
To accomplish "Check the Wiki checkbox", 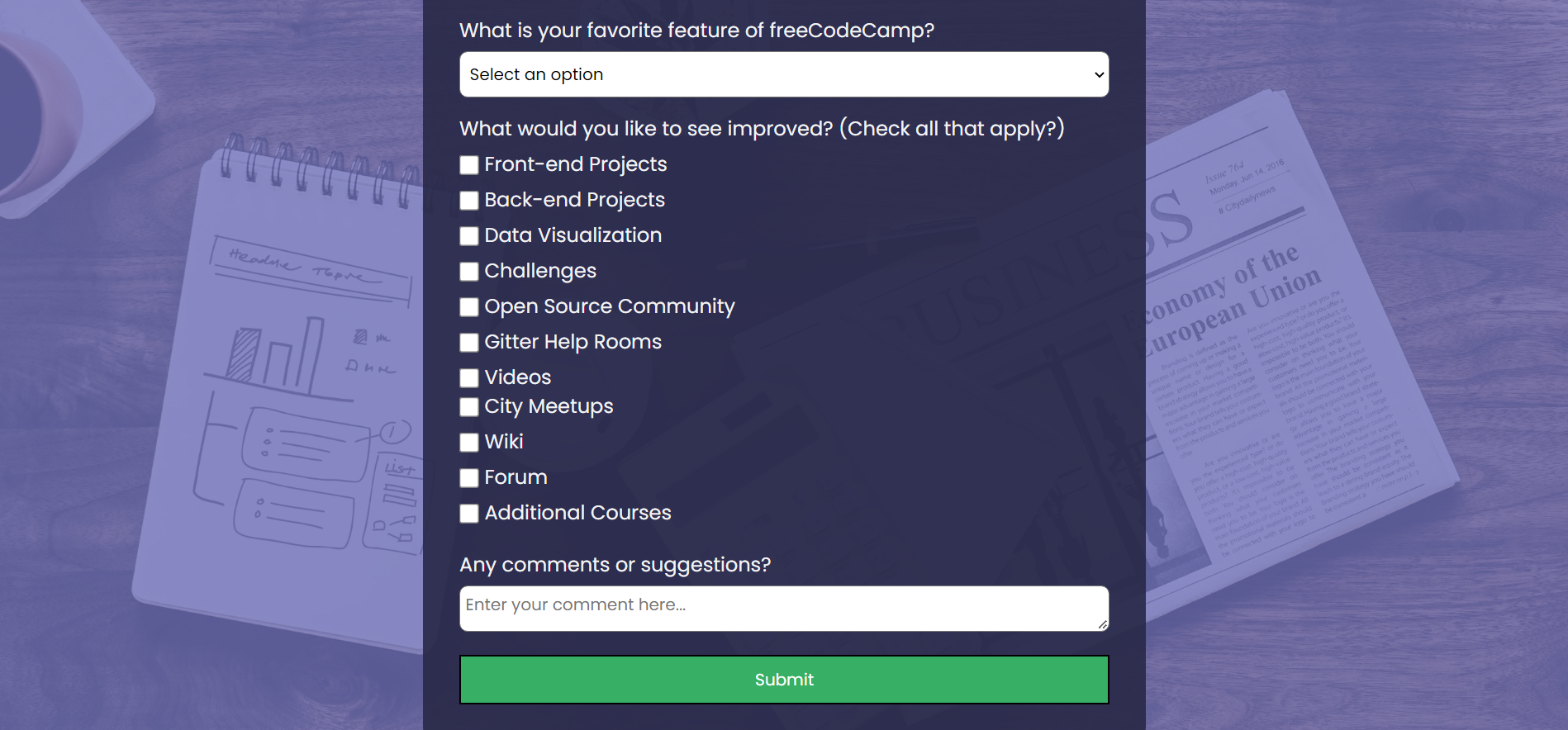I will [x=468, y=443].
